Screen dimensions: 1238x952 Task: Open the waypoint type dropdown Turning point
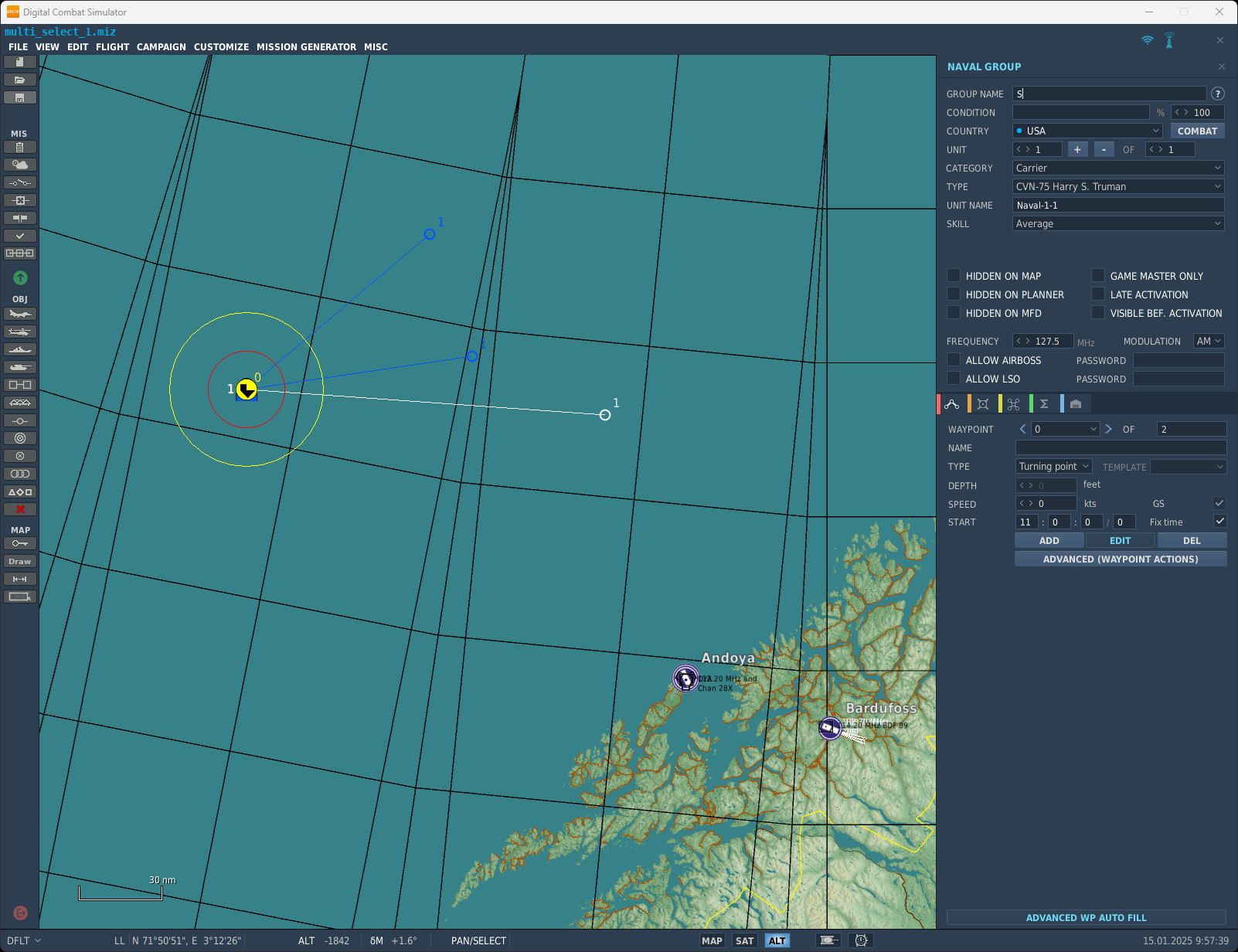pyautogui.click(x=1053, y=466)
